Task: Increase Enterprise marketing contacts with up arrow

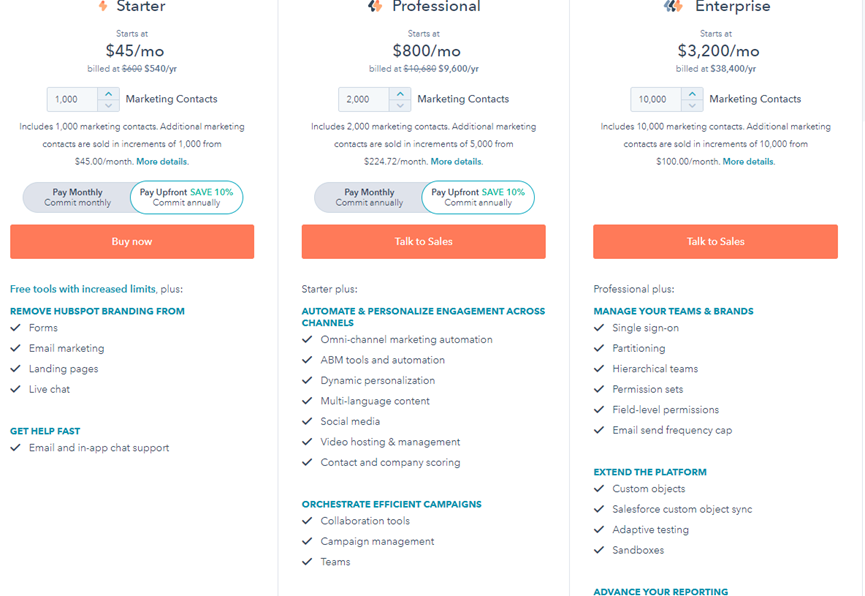Action: [692, 94]
